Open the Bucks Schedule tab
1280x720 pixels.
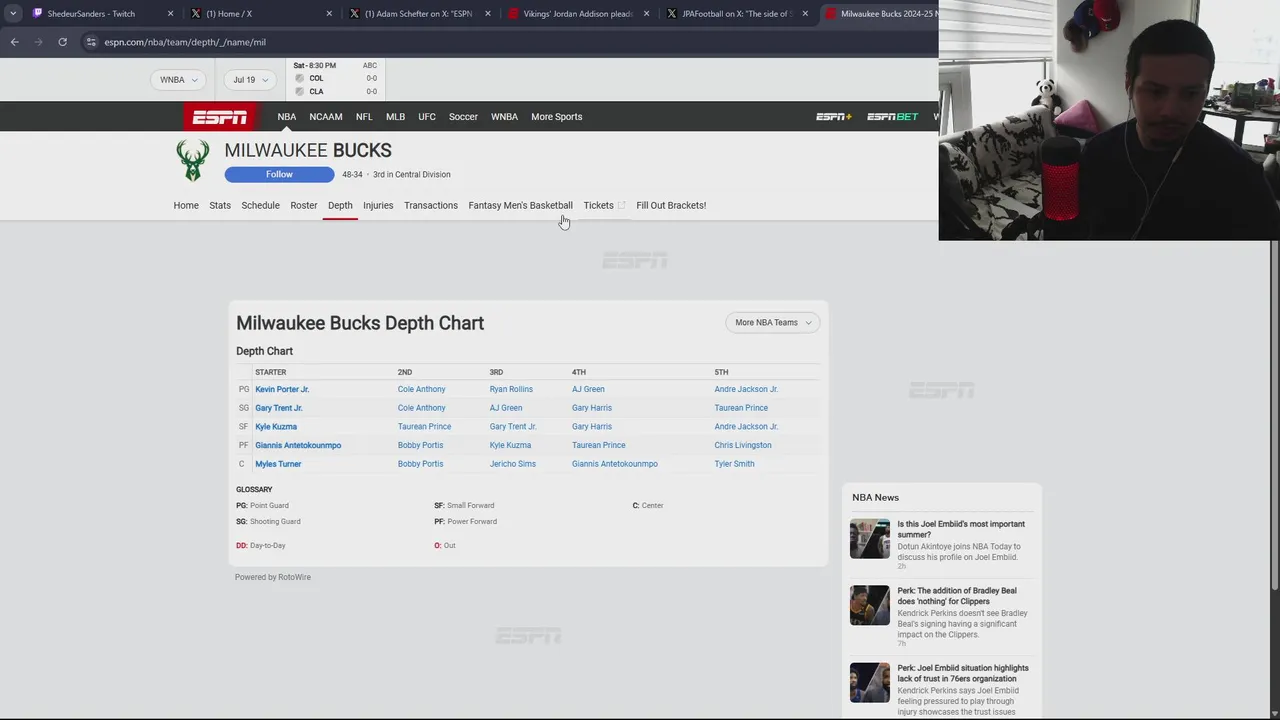click(260, 205)
